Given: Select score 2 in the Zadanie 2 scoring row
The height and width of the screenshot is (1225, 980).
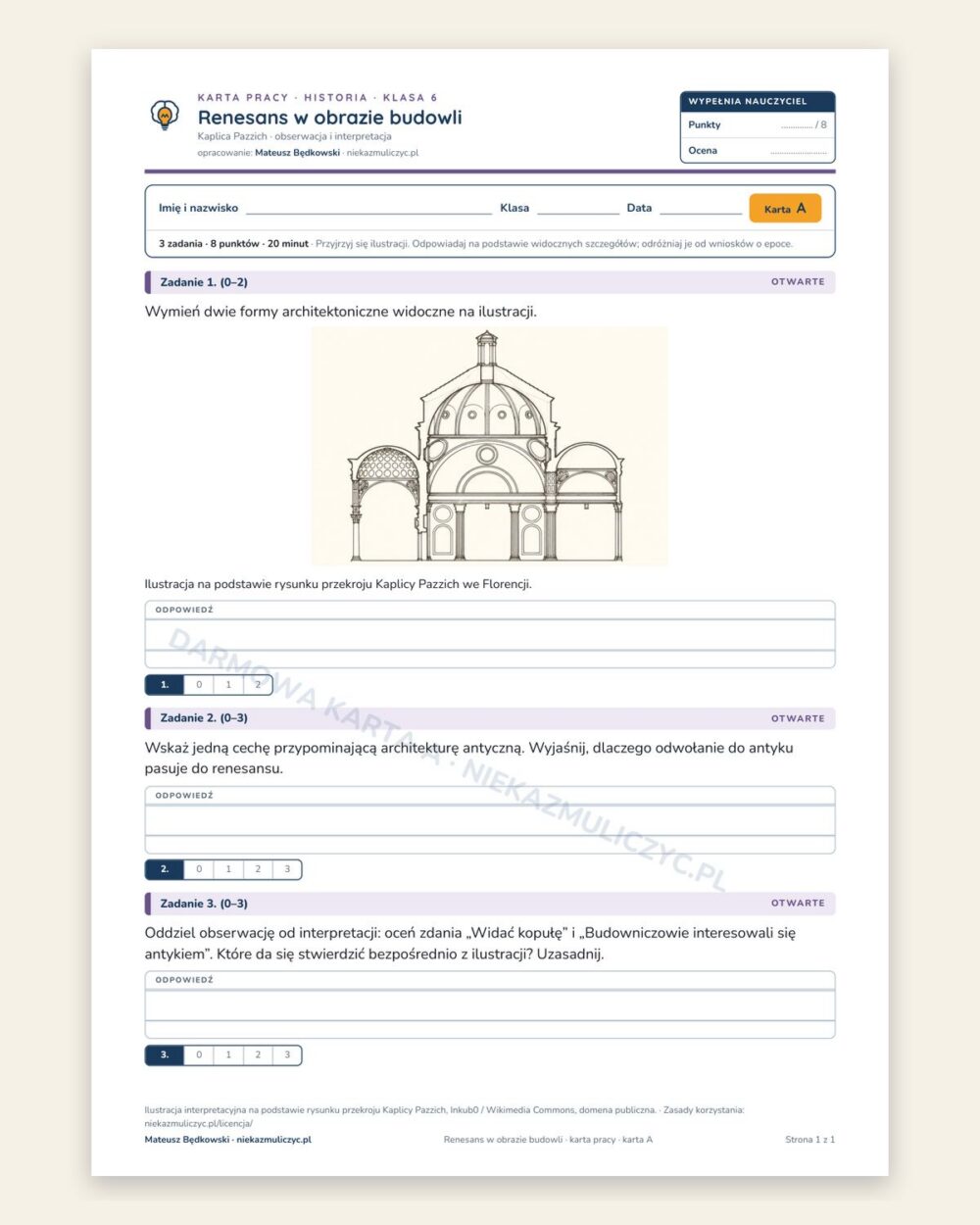Looking at the screenshot, I should click(x=258, y=869).
